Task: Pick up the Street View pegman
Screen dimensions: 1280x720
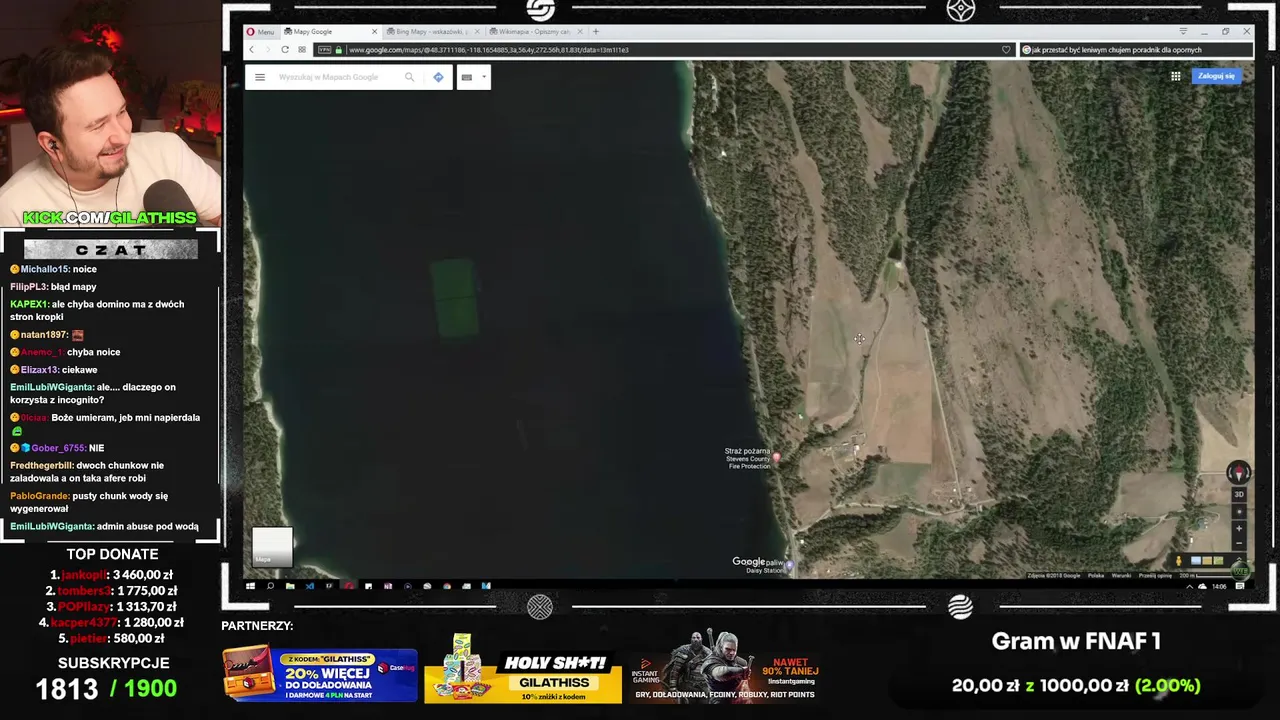Action: [1179, 561]
